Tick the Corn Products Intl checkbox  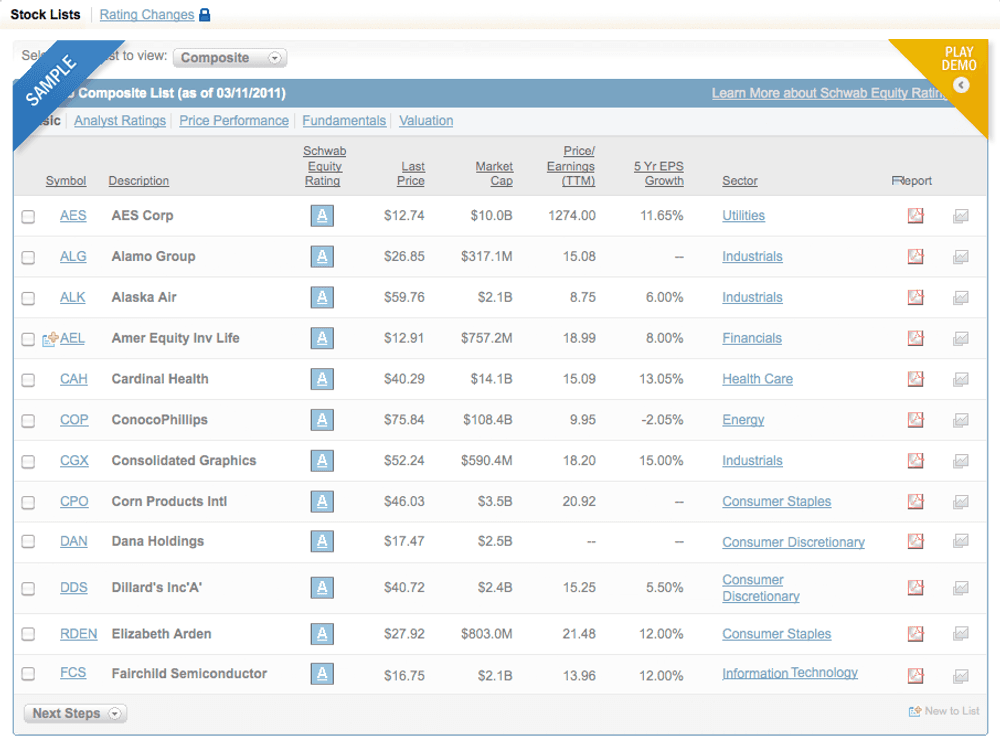(28, 503)
